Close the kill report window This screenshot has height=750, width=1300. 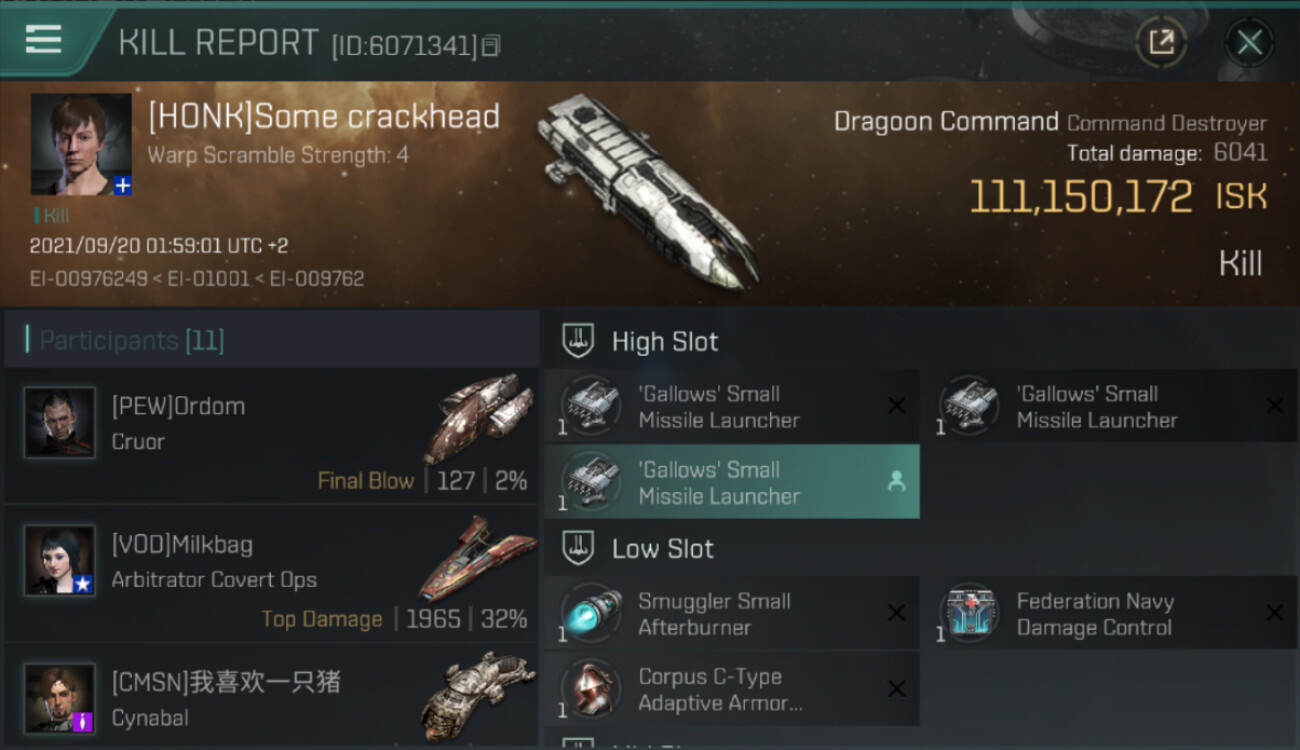[1249, 42]
